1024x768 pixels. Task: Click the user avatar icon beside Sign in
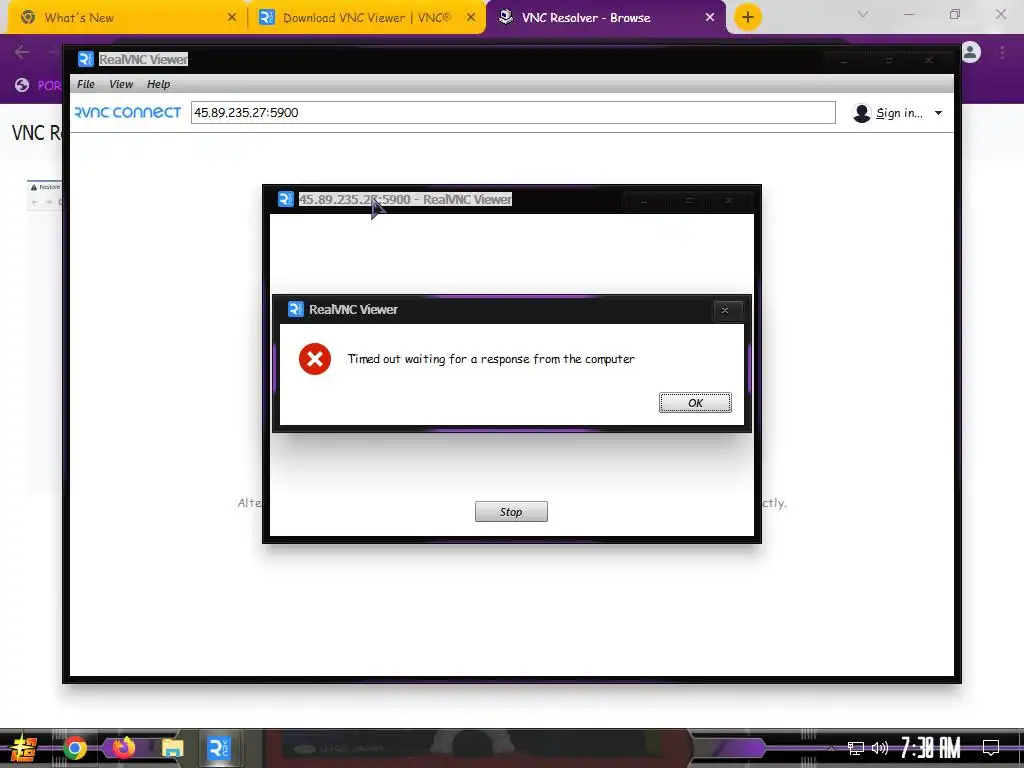[861, 113]
